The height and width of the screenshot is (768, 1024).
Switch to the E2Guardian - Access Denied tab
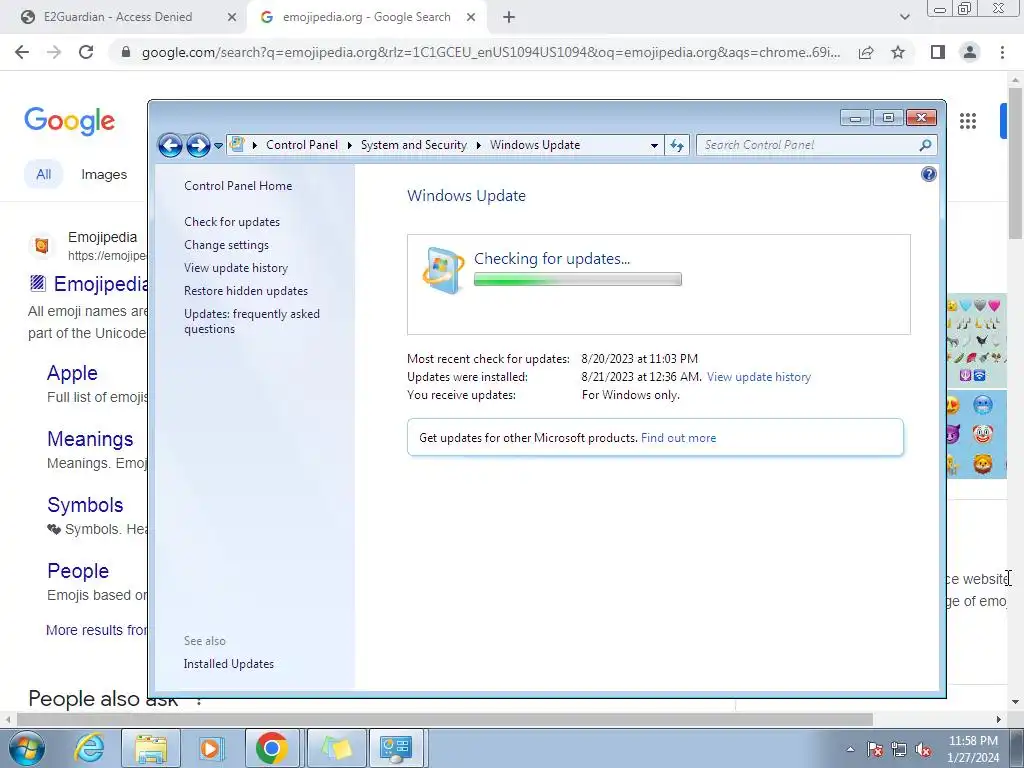tap(118, 17)
